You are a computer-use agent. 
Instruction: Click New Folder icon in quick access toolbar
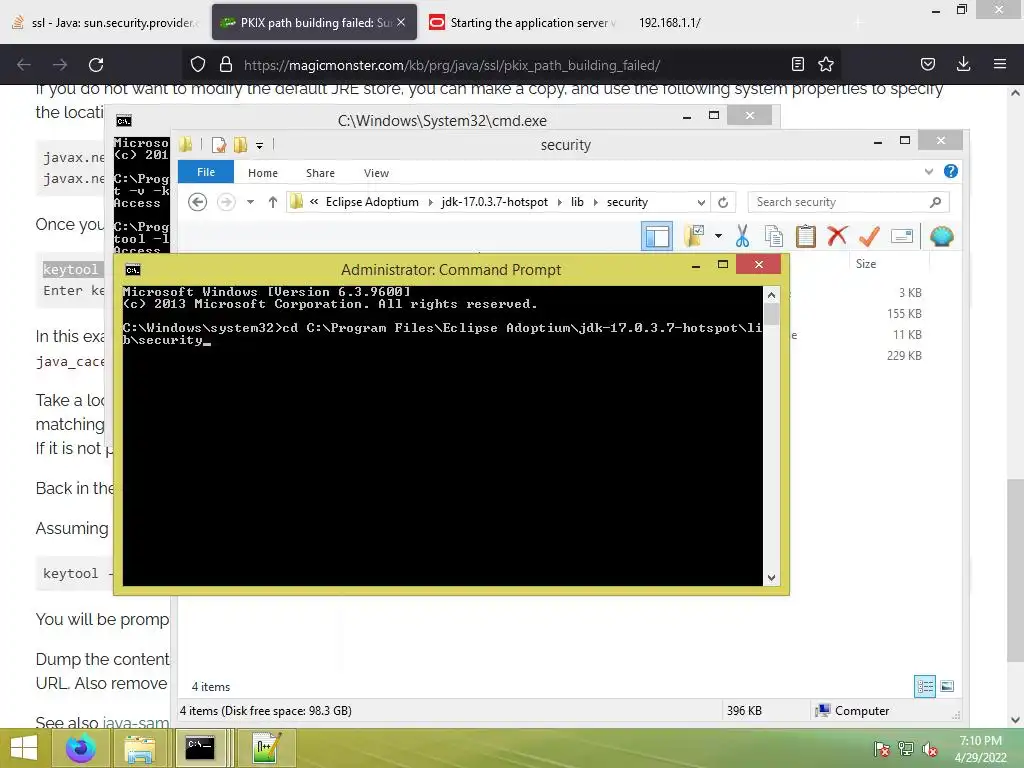(x=240, y=144)
